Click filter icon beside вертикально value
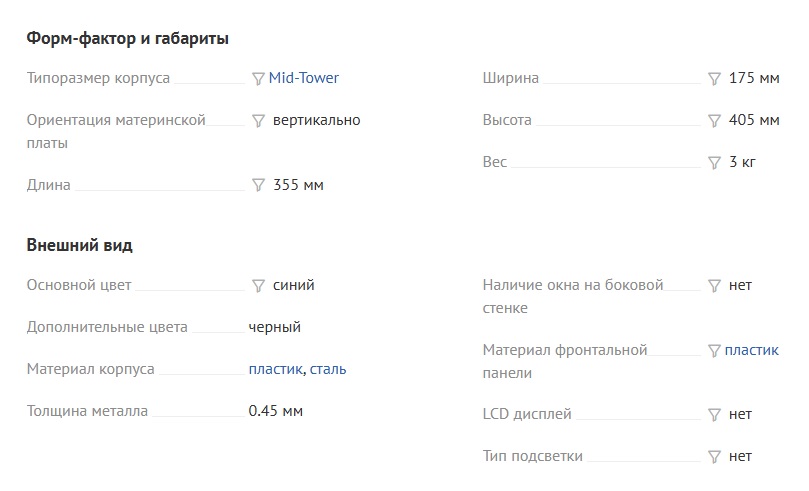 (258, 120)
